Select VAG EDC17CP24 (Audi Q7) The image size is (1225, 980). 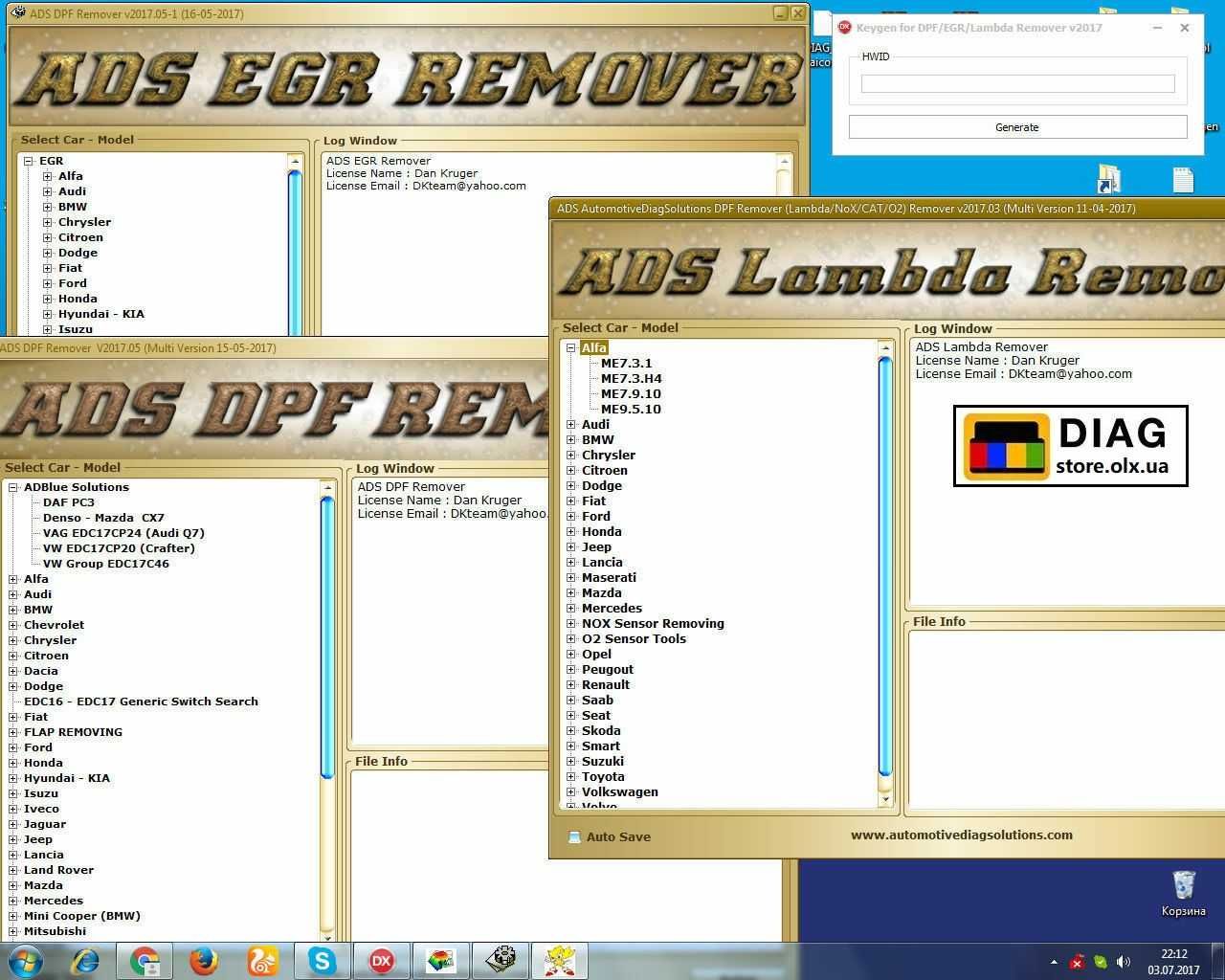pyautogui.click(x=123, y=533)
